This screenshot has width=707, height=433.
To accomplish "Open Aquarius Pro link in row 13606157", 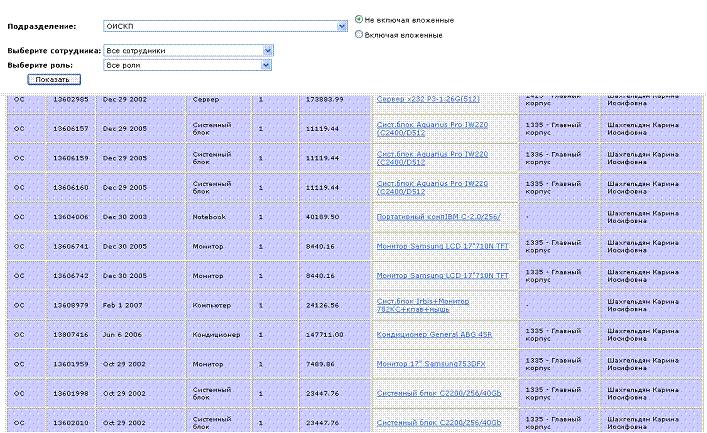I will pyautogui.click(x=432, y=129).
